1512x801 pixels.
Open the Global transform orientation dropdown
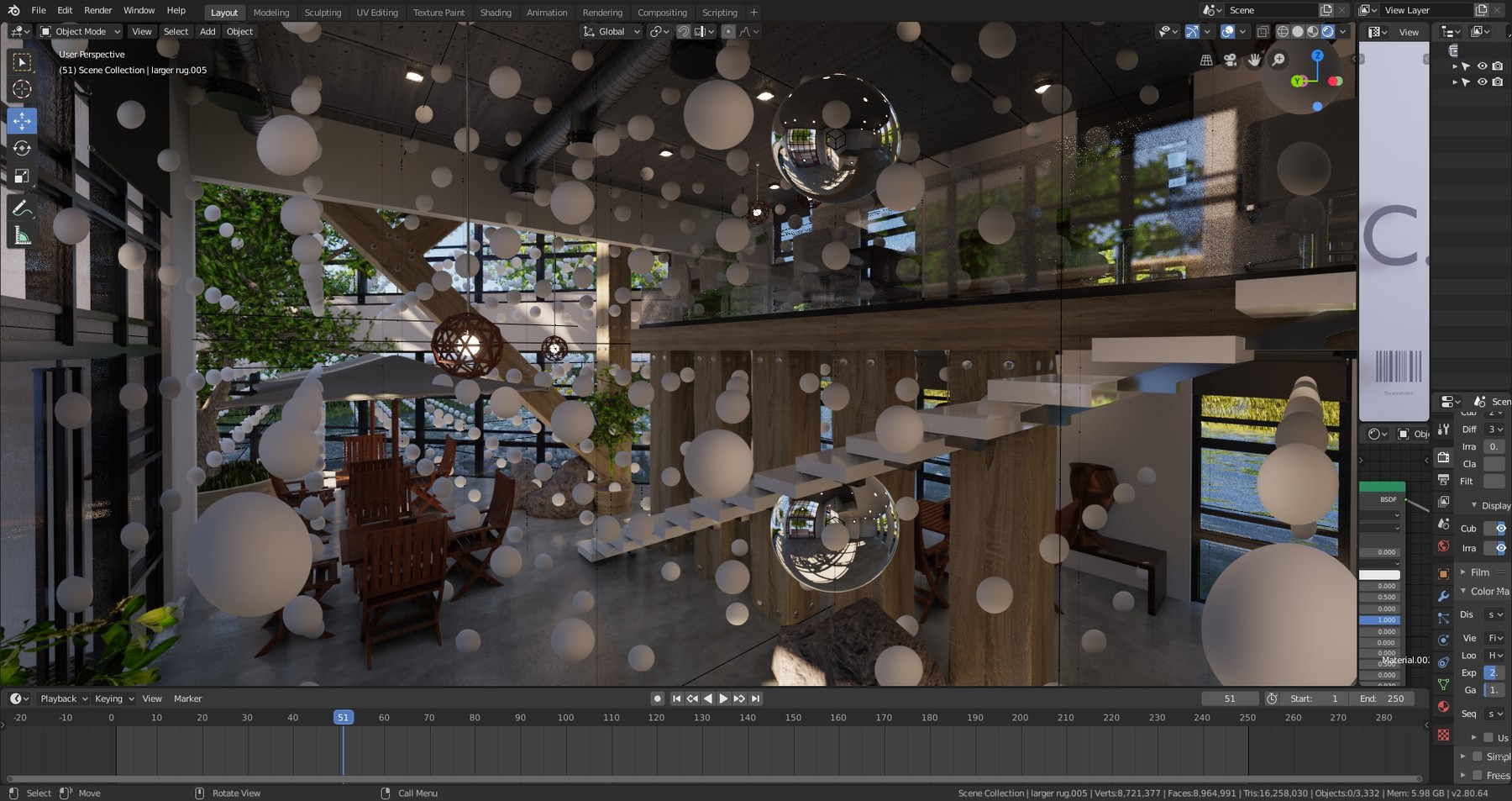point(612,32)
